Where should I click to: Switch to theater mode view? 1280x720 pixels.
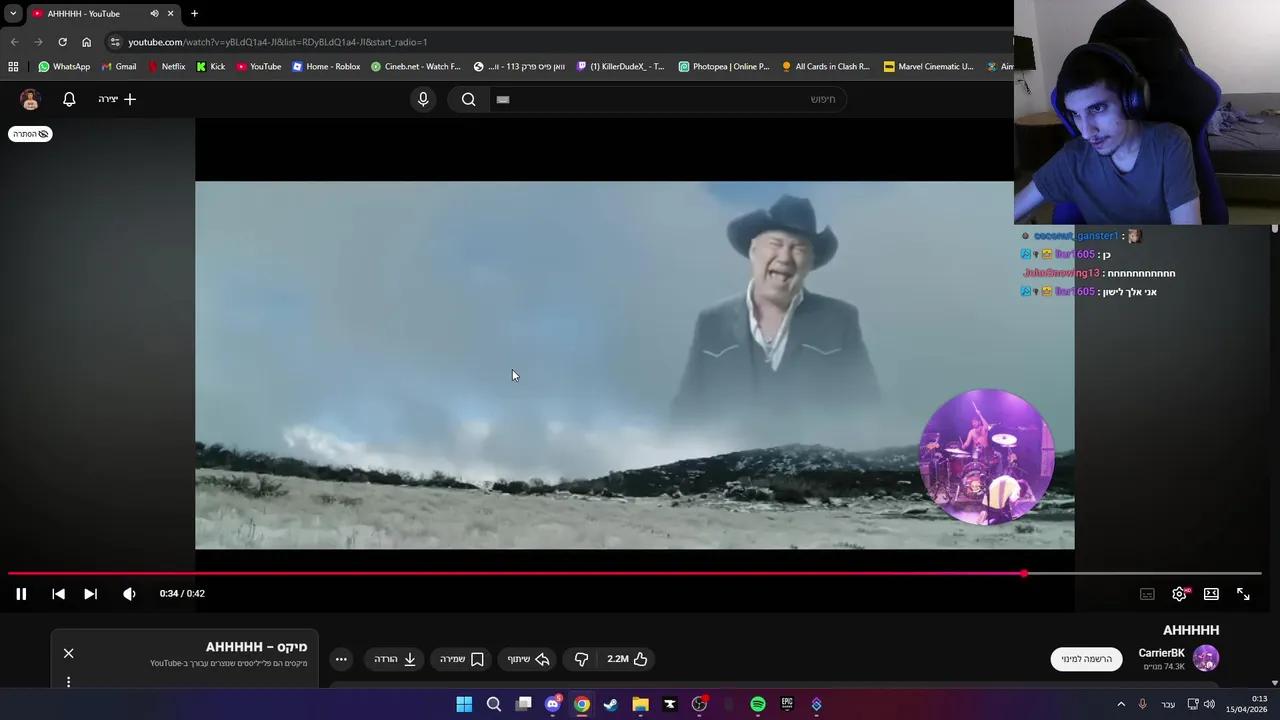[1211, 594]
